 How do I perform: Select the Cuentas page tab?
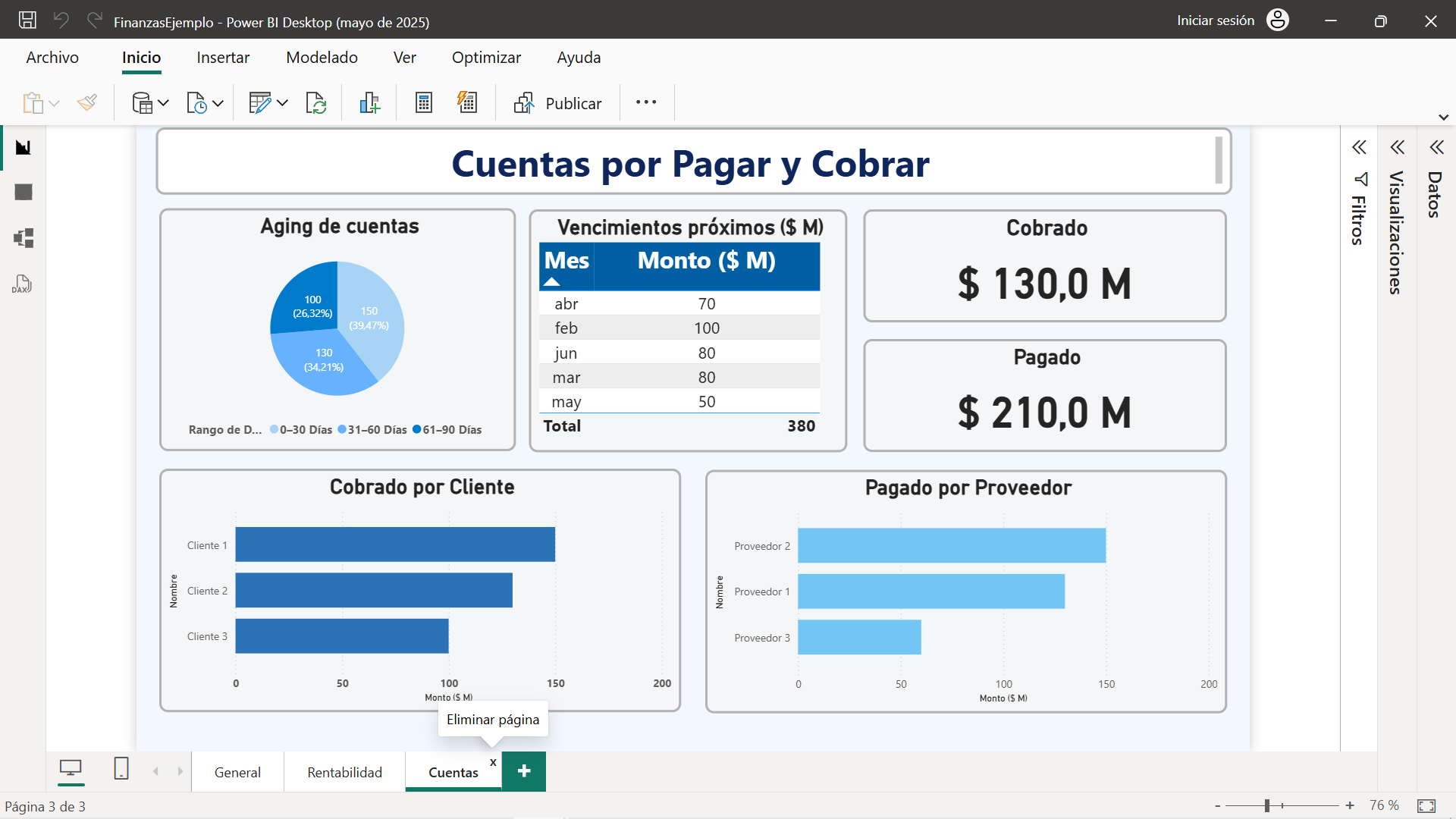[453, 772]
